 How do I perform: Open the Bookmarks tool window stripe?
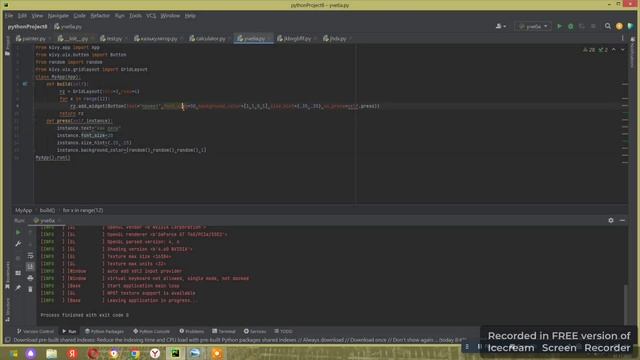pos(7,276)
